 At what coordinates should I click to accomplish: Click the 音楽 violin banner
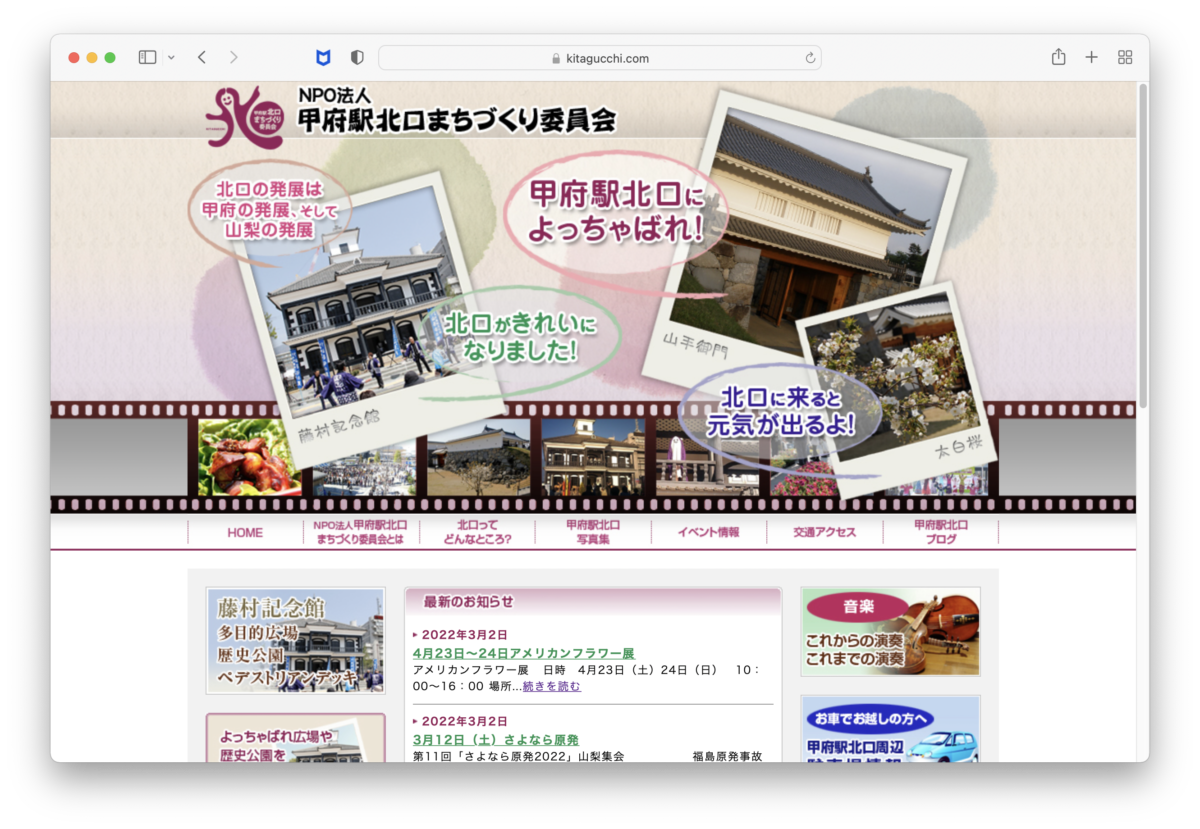tap(890, 631)
